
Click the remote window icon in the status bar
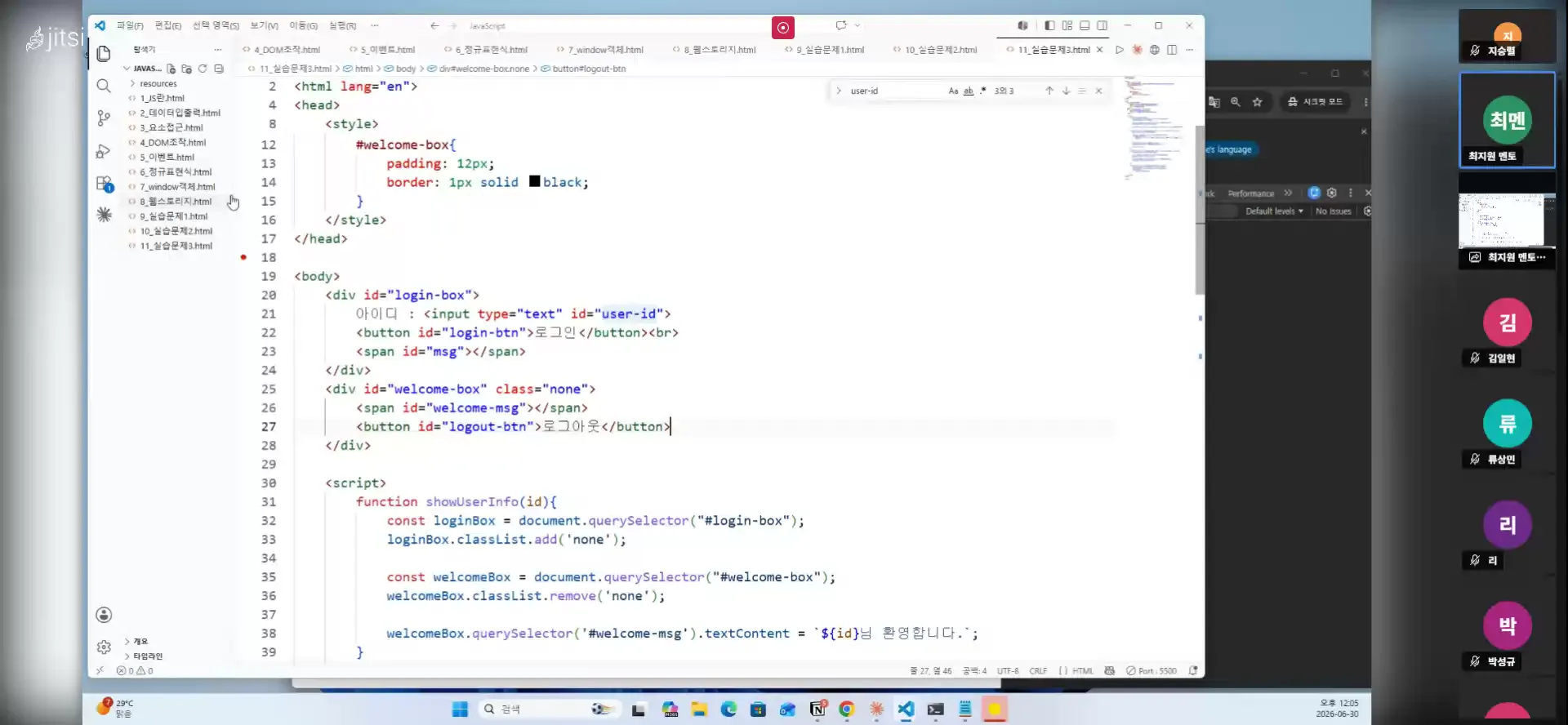point(100,670)
